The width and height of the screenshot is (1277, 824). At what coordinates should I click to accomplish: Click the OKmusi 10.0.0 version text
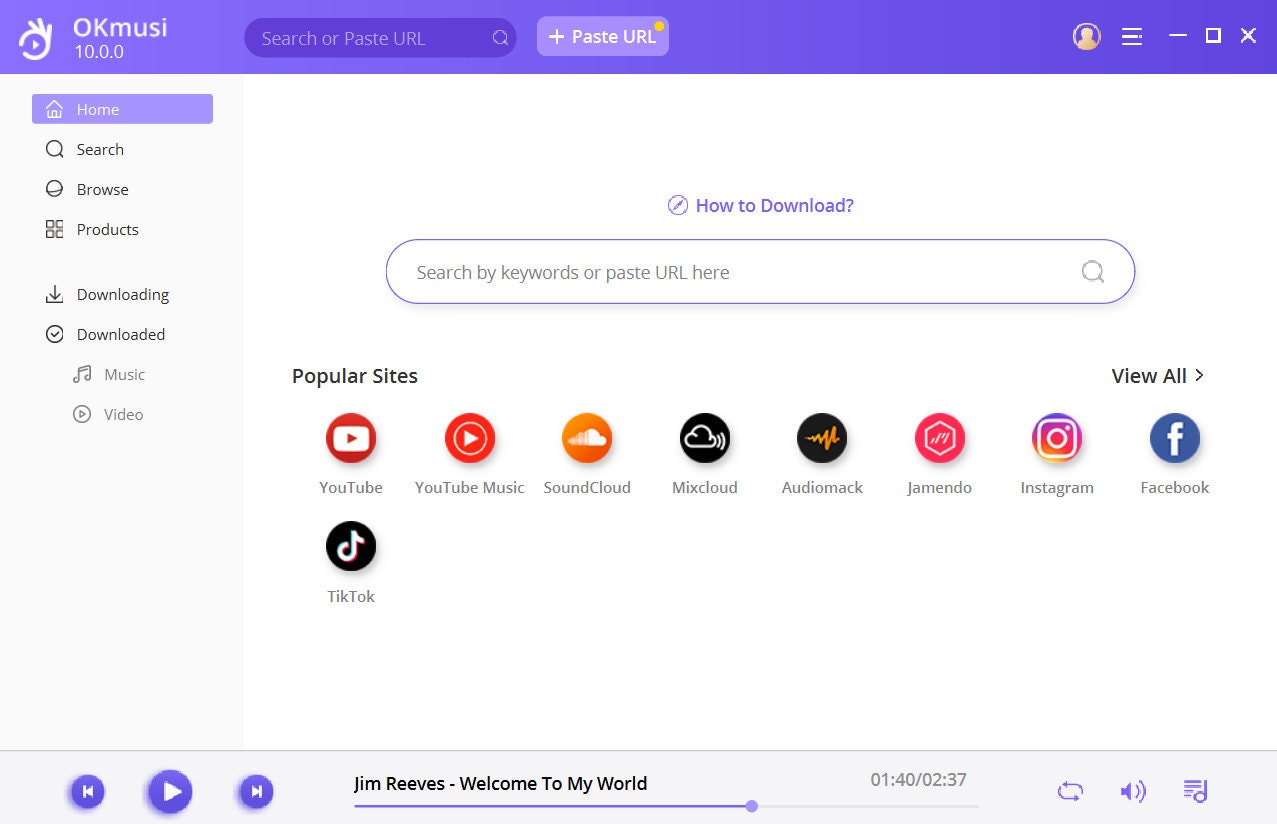tap(99, 52)
